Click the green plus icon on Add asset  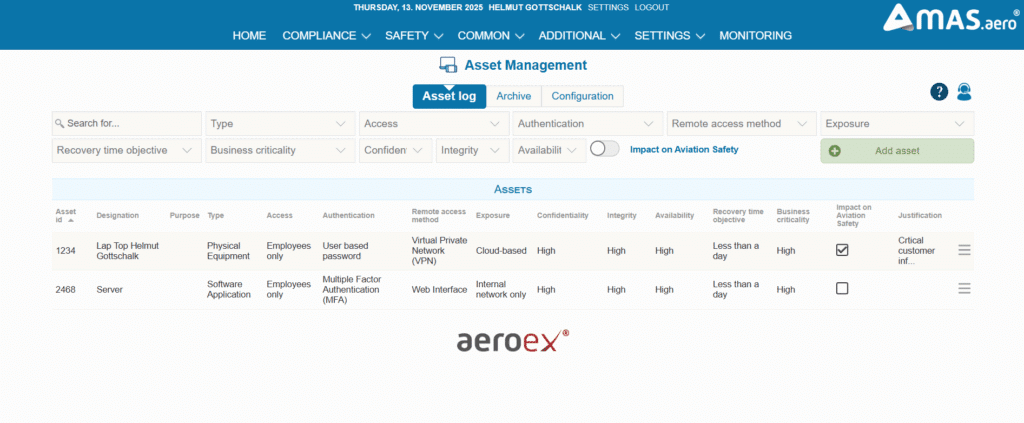pyautogui.click(x=835, y=151)
